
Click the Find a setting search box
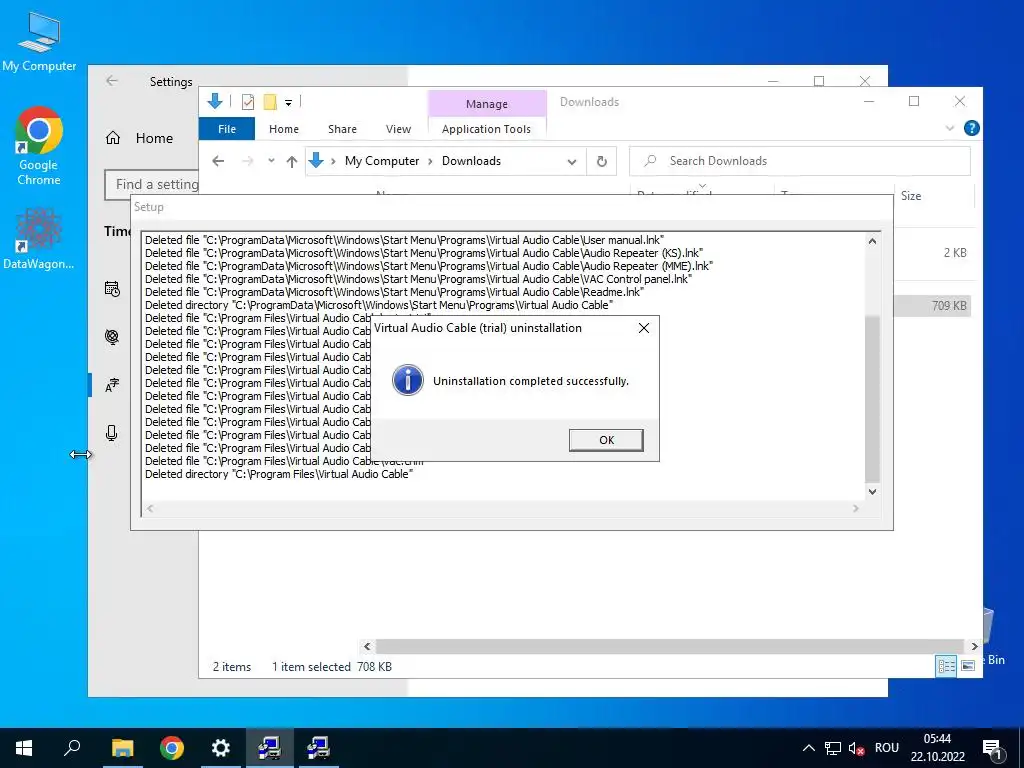pos(152,185)
